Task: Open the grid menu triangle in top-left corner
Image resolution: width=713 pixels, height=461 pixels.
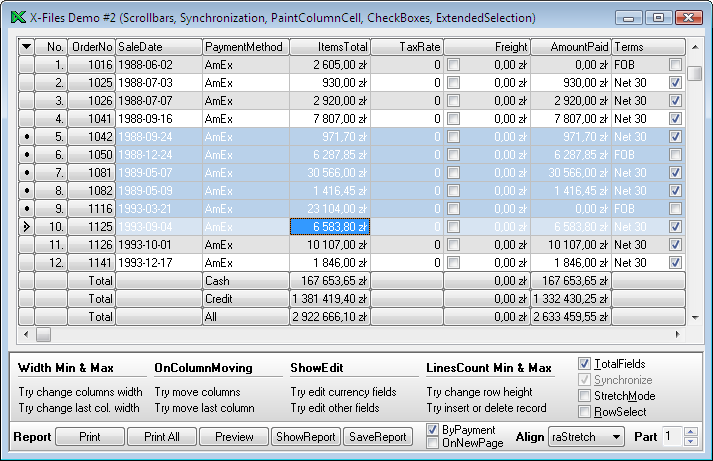Action: point(26,47)
